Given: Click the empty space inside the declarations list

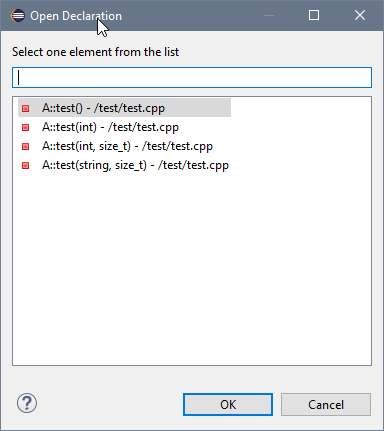Looking at the screenshot, I should (x=192, y=267).
